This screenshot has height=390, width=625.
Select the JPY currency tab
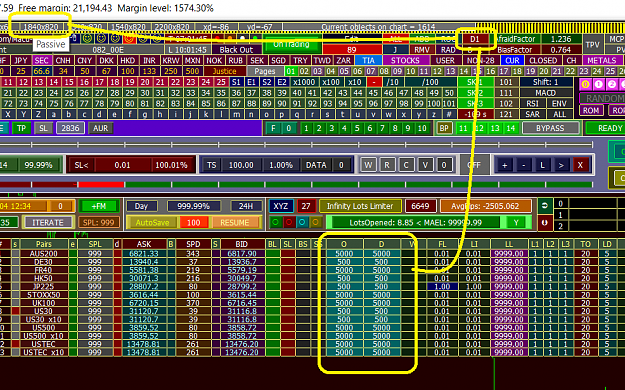(21, 60)
